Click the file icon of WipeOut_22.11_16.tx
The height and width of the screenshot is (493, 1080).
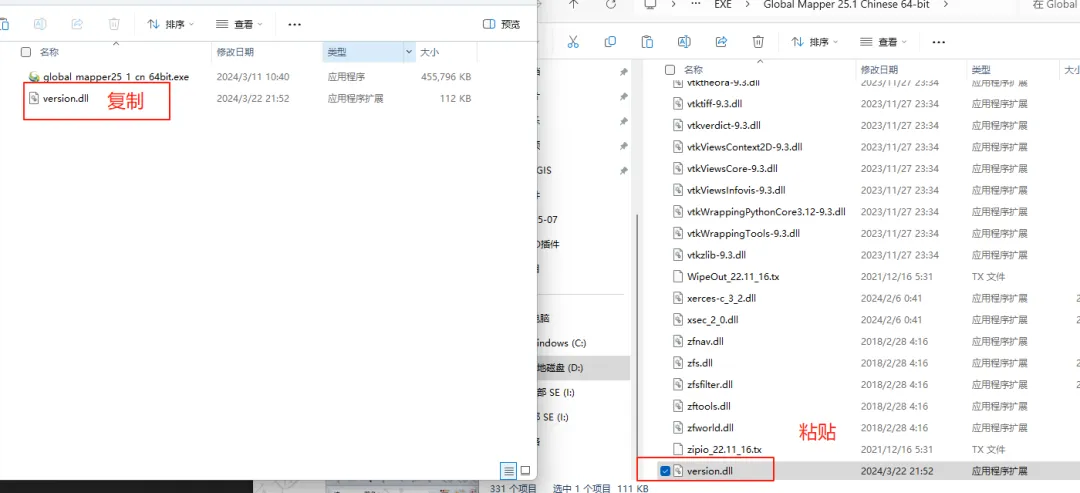[x=678, y=276]
